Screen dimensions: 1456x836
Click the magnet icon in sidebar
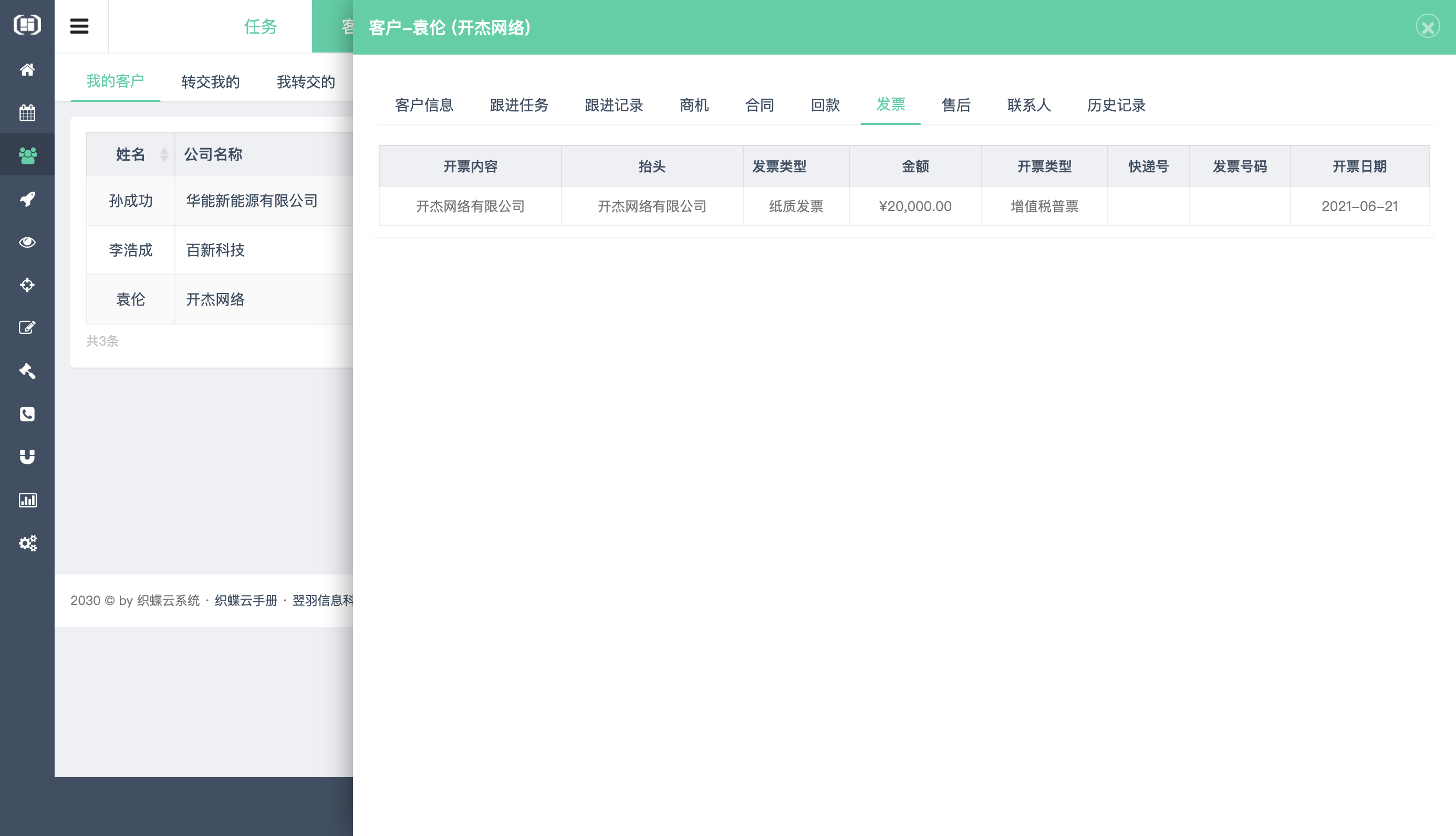pos(27,456)
